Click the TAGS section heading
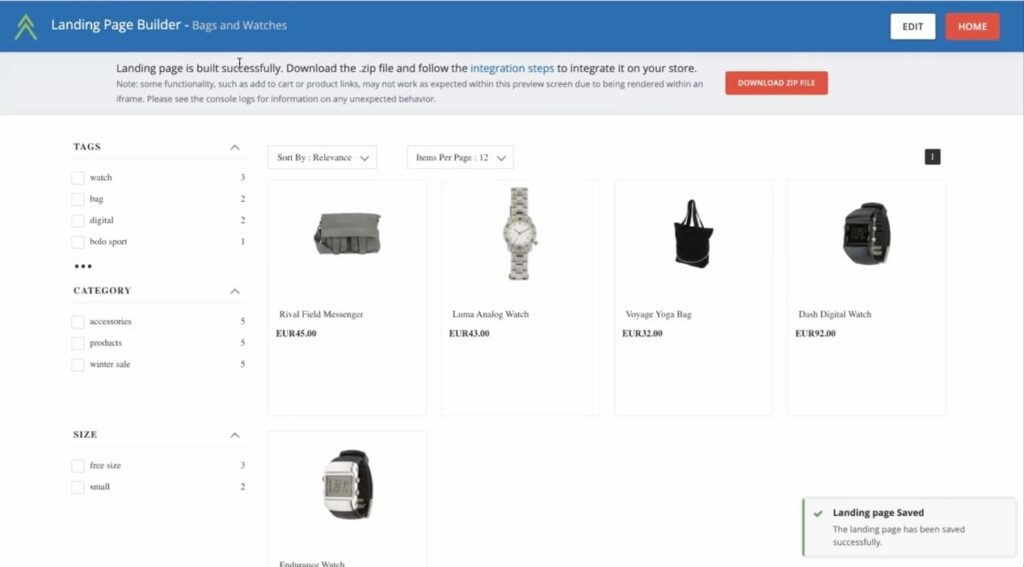The height and width of the screenshot is (567, 1024). [x=87, y=146]
